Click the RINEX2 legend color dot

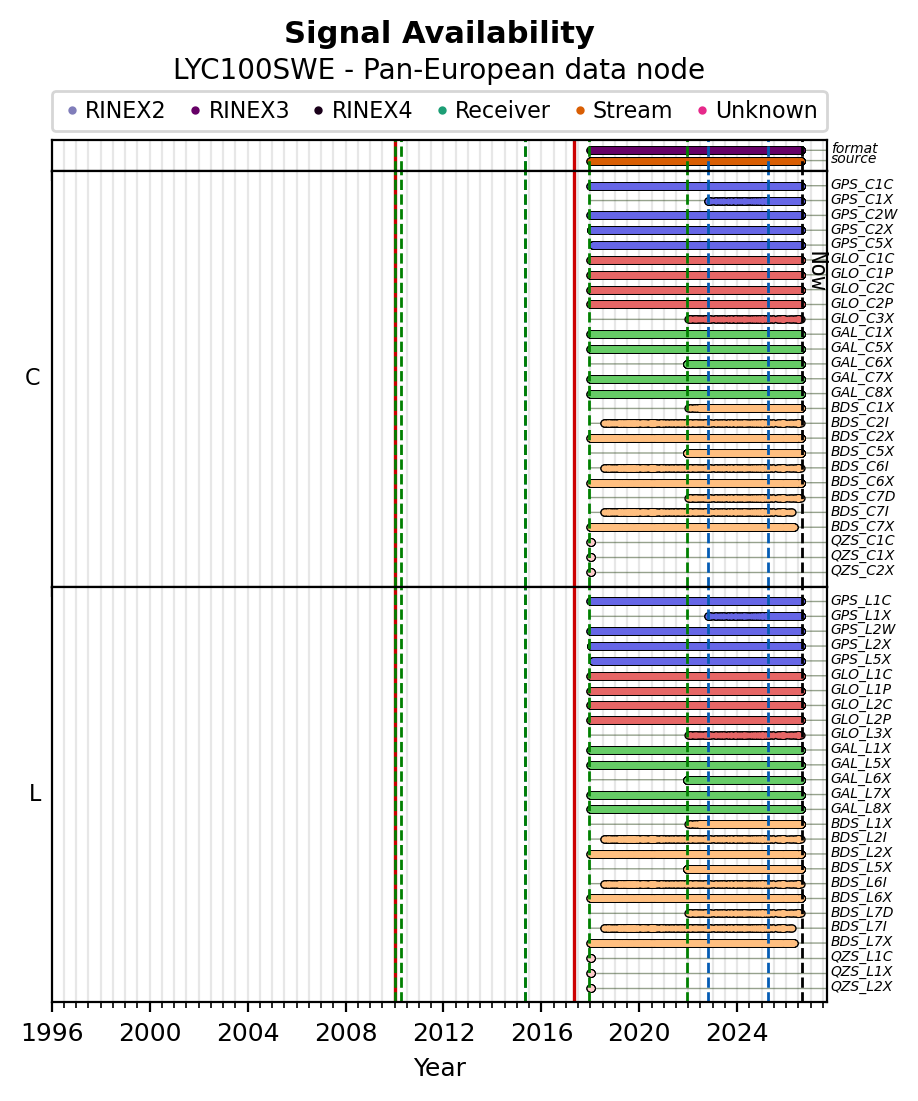point(72,111)
